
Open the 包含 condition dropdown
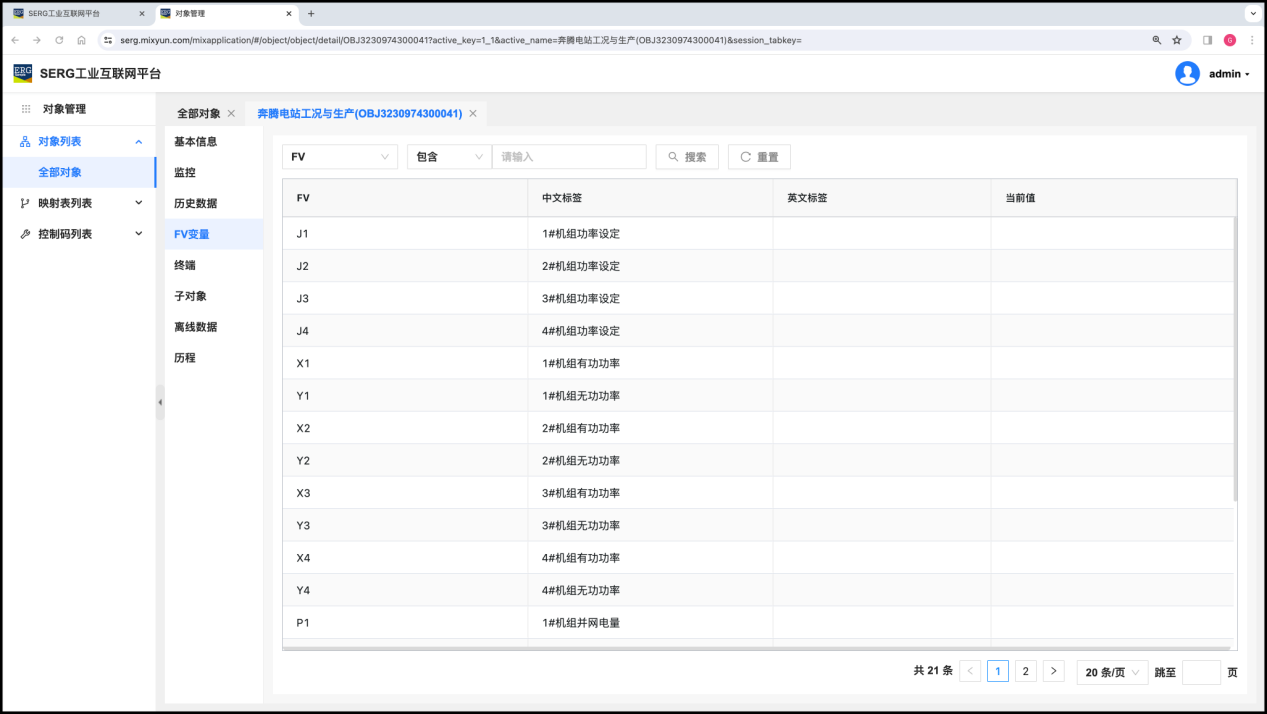pos(448,157)
